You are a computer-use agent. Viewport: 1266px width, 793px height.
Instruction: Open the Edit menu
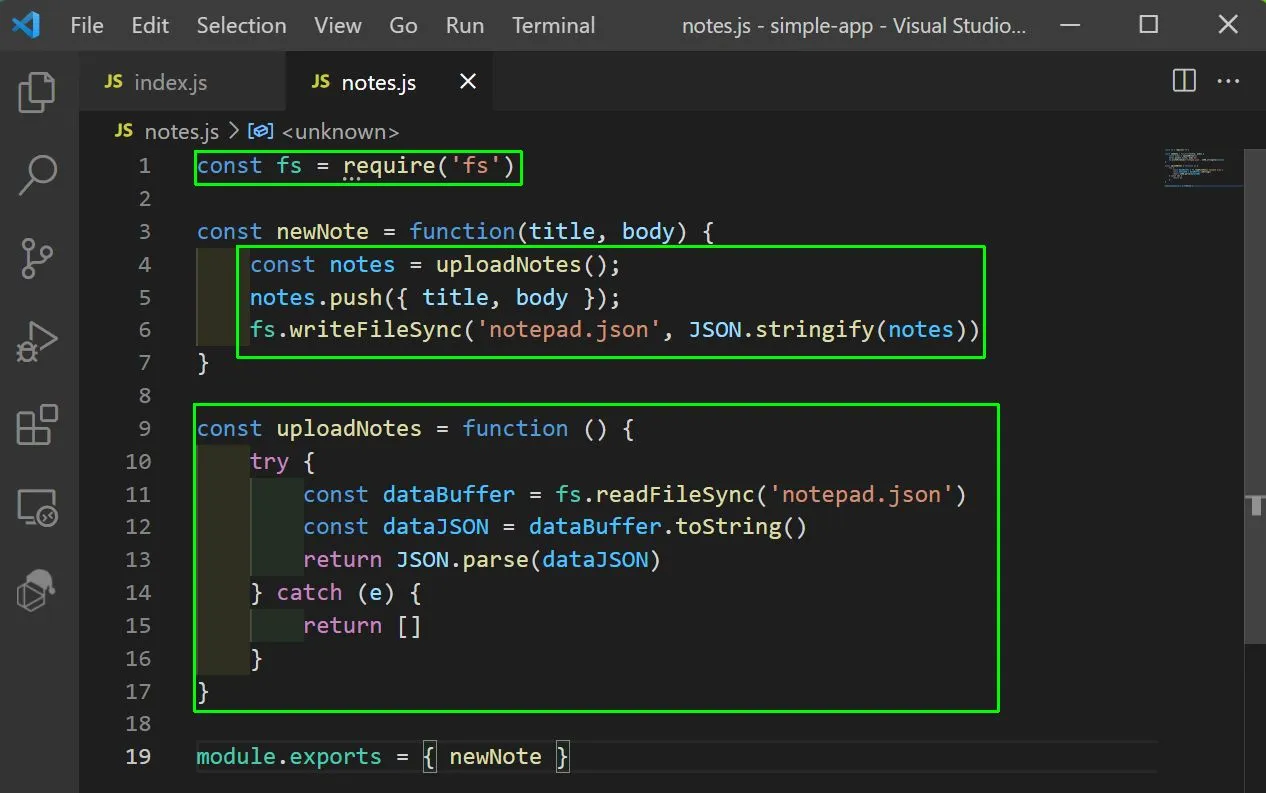[x=150, y=26]
